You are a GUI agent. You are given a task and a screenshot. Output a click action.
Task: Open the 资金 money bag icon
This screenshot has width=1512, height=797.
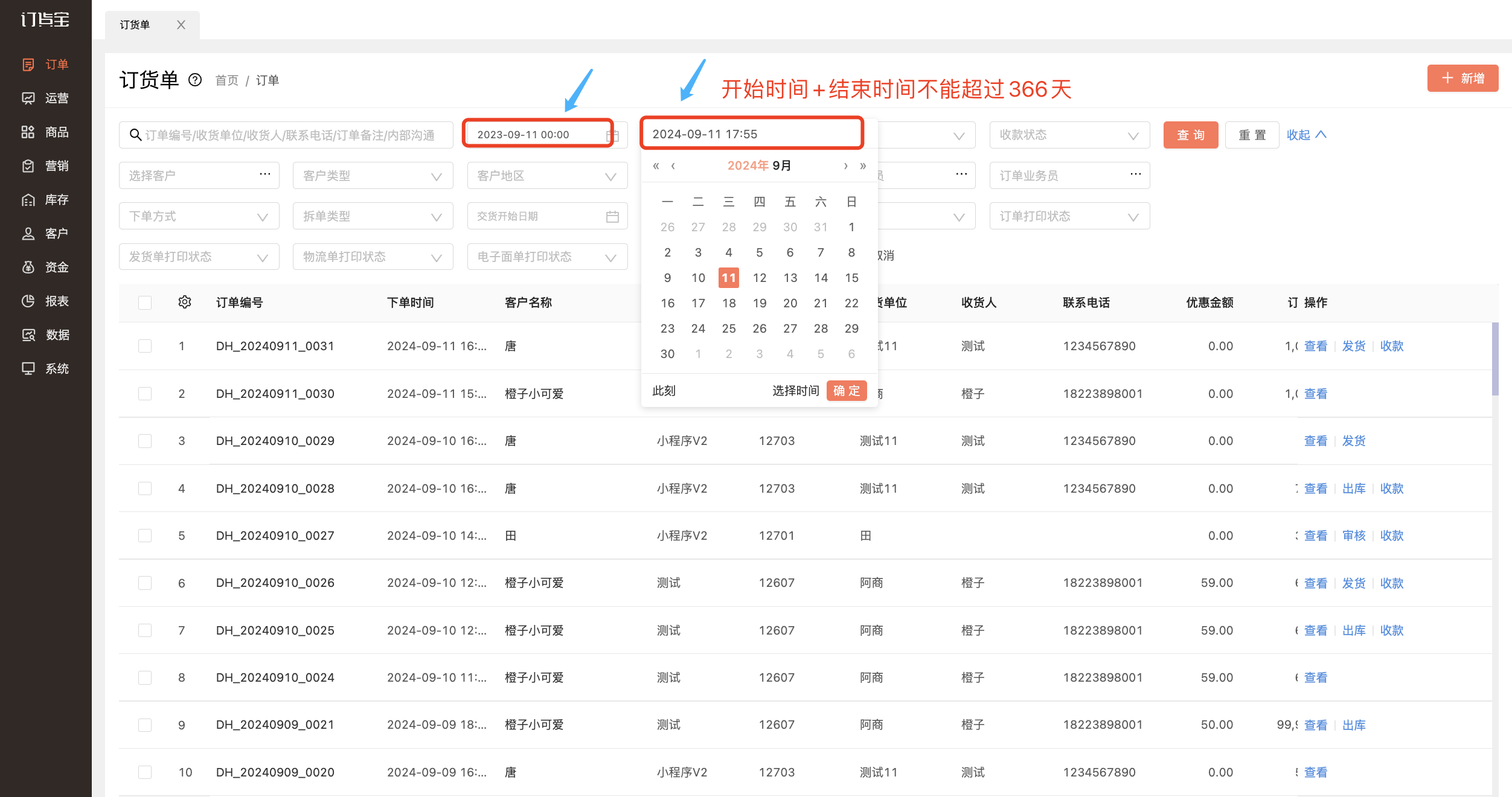pos(28,267)
